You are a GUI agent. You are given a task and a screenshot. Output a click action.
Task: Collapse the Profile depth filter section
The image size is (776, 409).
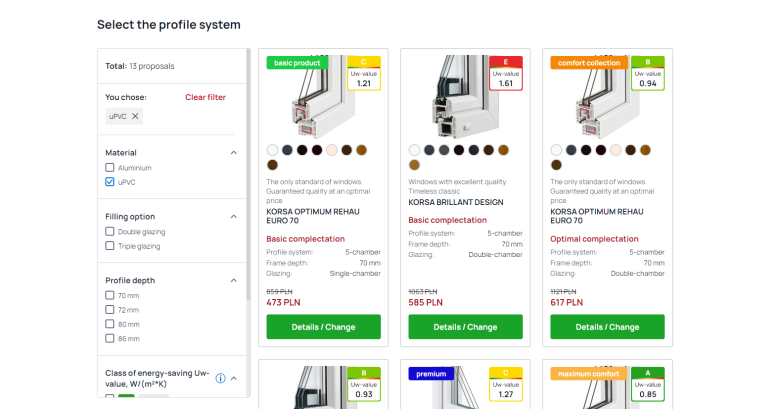pos(234,281)
